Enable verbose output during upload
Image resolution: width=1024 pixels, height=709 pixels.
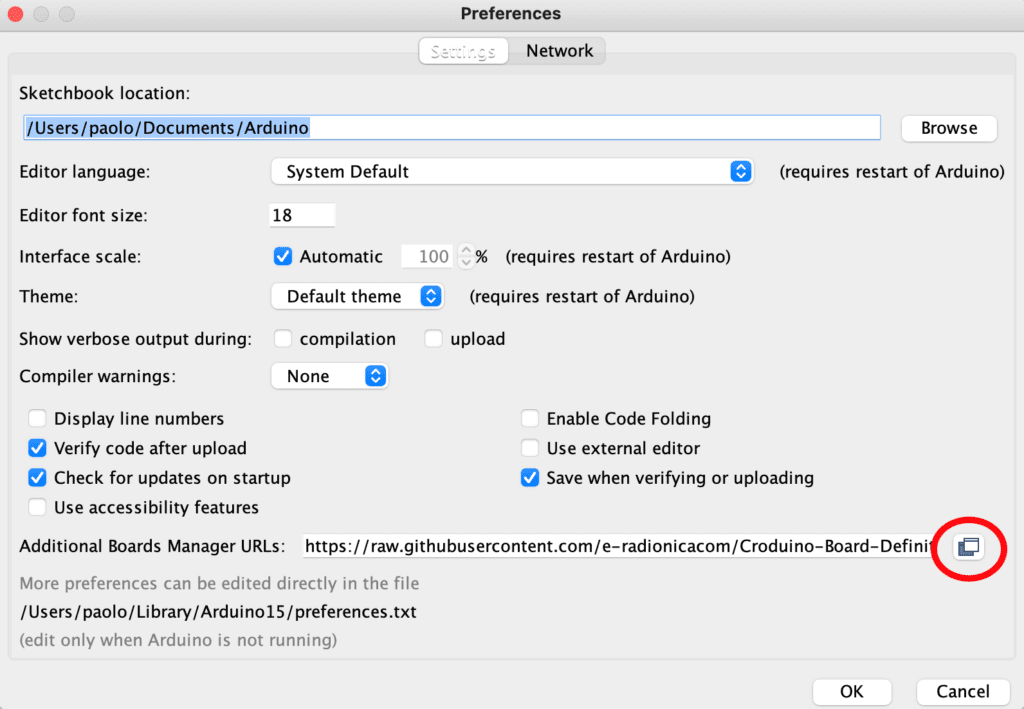(x=433, y=338)
